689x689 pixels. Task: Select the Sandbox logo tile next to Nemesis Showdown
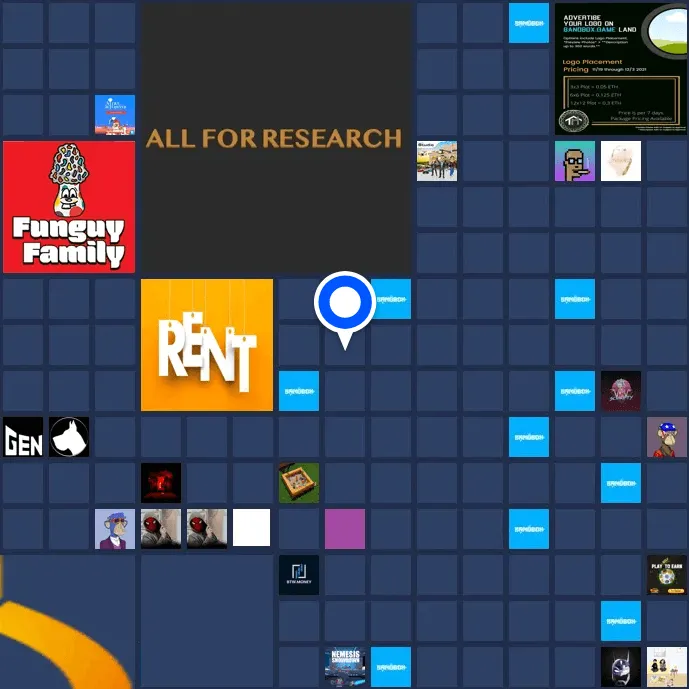click(x=391, y=667)
